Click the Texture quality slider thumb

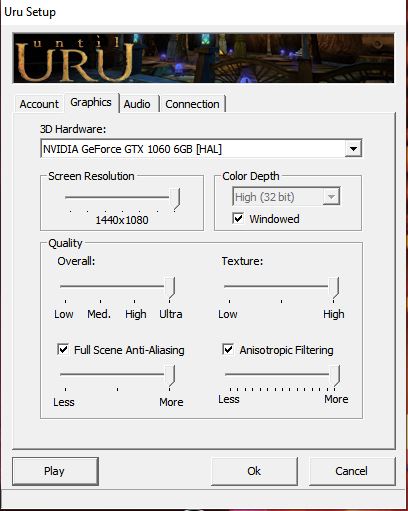(x=334, y=287)
